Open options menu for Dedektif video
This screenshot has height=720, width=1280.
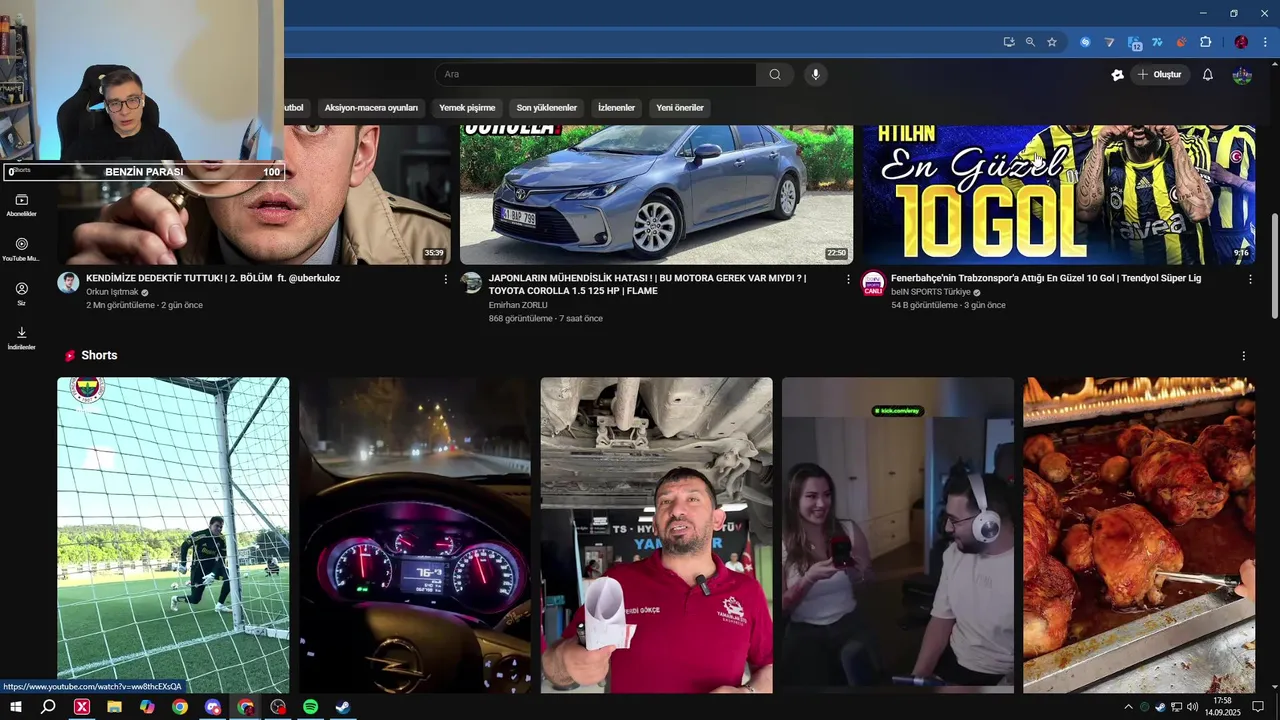point(446,279)
